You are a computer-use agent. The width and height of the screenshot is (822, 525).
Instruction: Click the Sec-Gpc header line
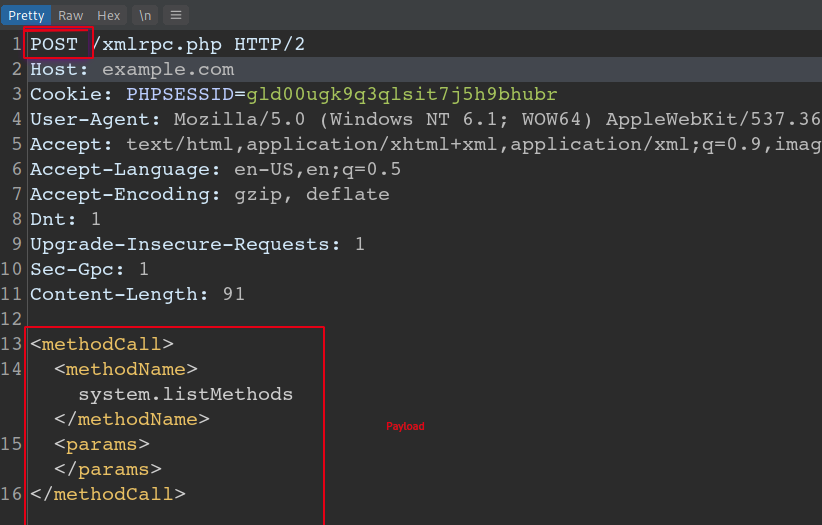[89, 270]
